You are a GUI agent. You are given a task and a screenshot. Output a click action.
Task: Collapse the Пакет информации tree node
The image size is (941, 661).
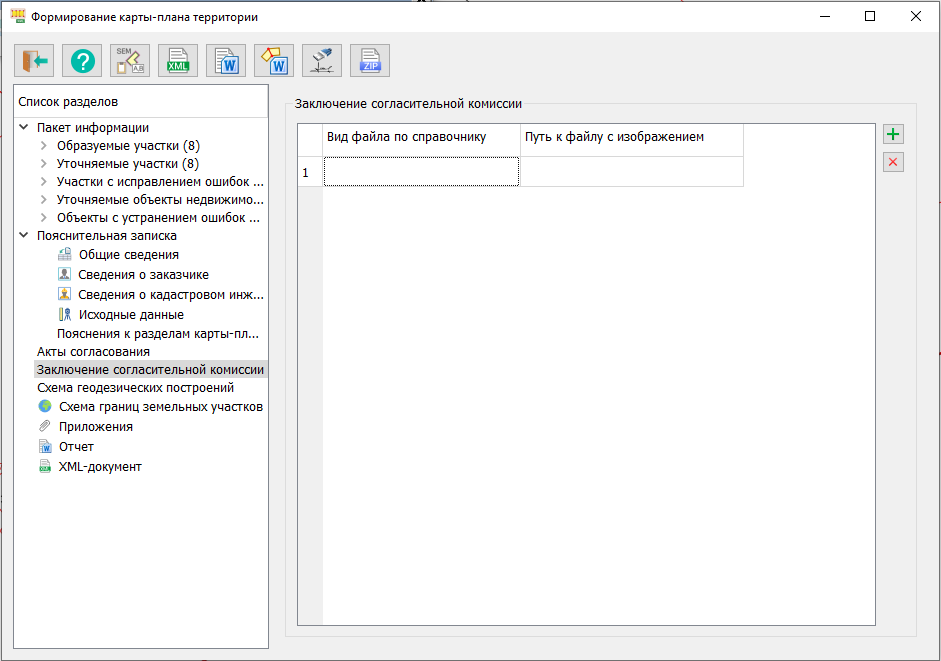(24, 127)
